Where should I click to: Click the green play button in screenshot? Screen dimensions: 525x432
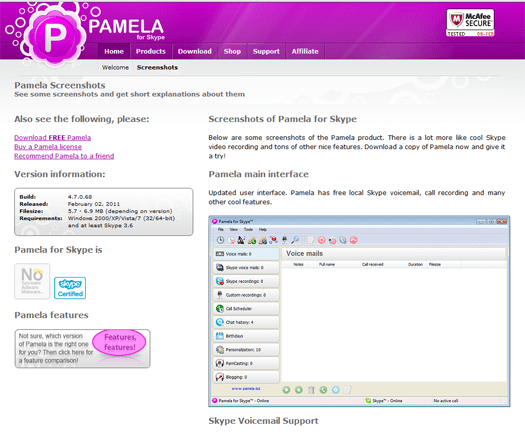pyautogui.click(x=286, y=389)
